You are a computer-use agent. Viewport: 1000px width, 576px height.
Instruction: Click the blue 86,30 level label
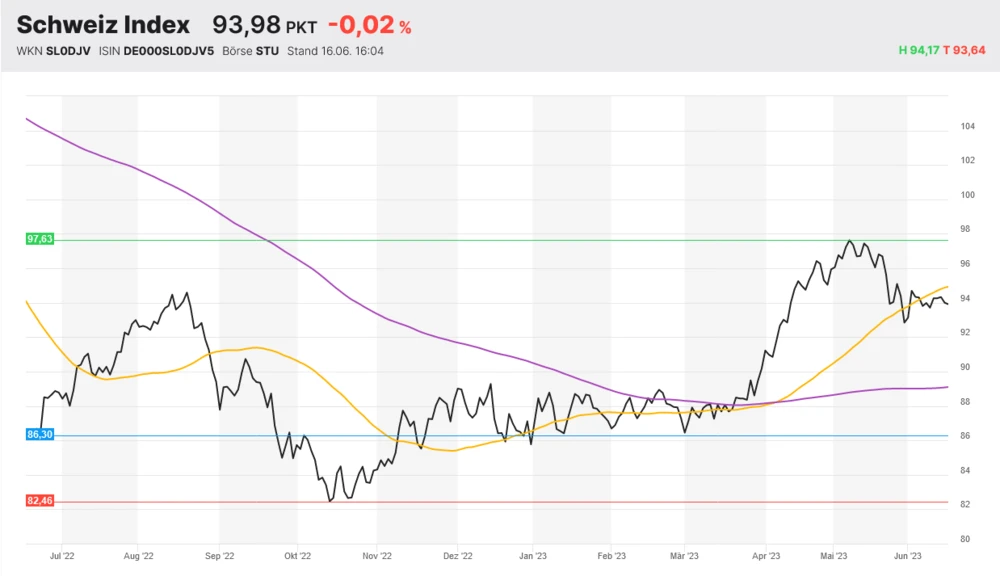tap(39, 436)
